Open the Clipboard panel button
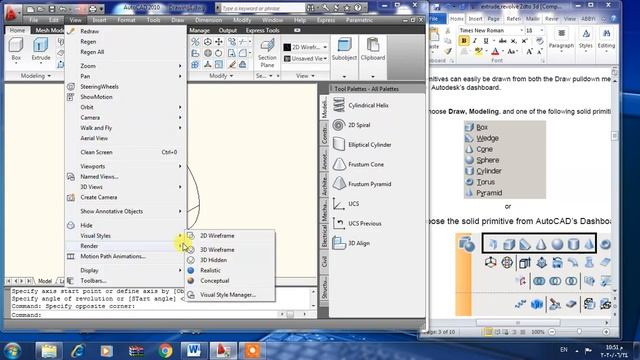This screenshot has width=640, height=360. click(373, 49)
